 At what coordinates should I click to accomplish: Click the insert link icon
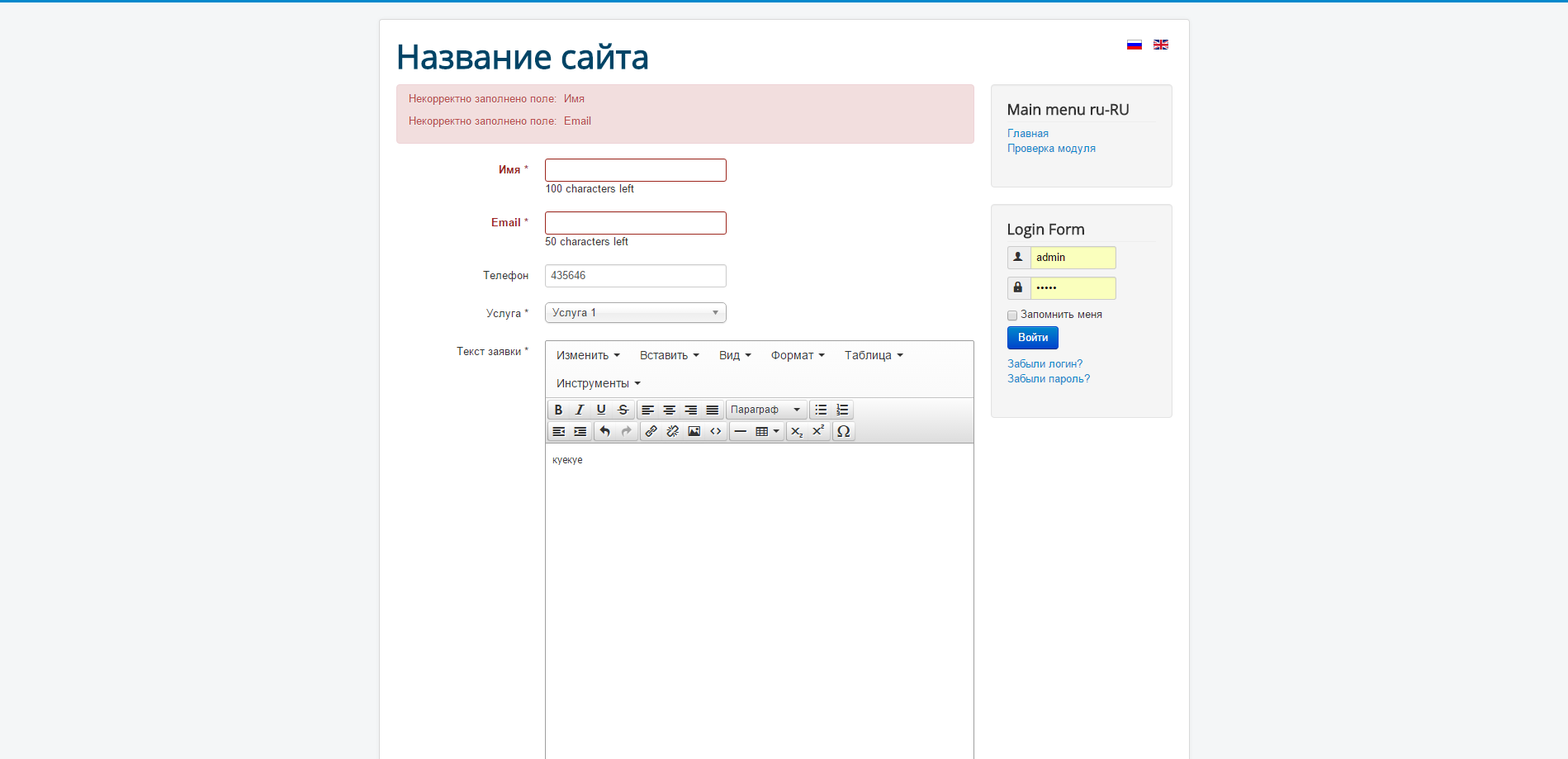point(651,431)
